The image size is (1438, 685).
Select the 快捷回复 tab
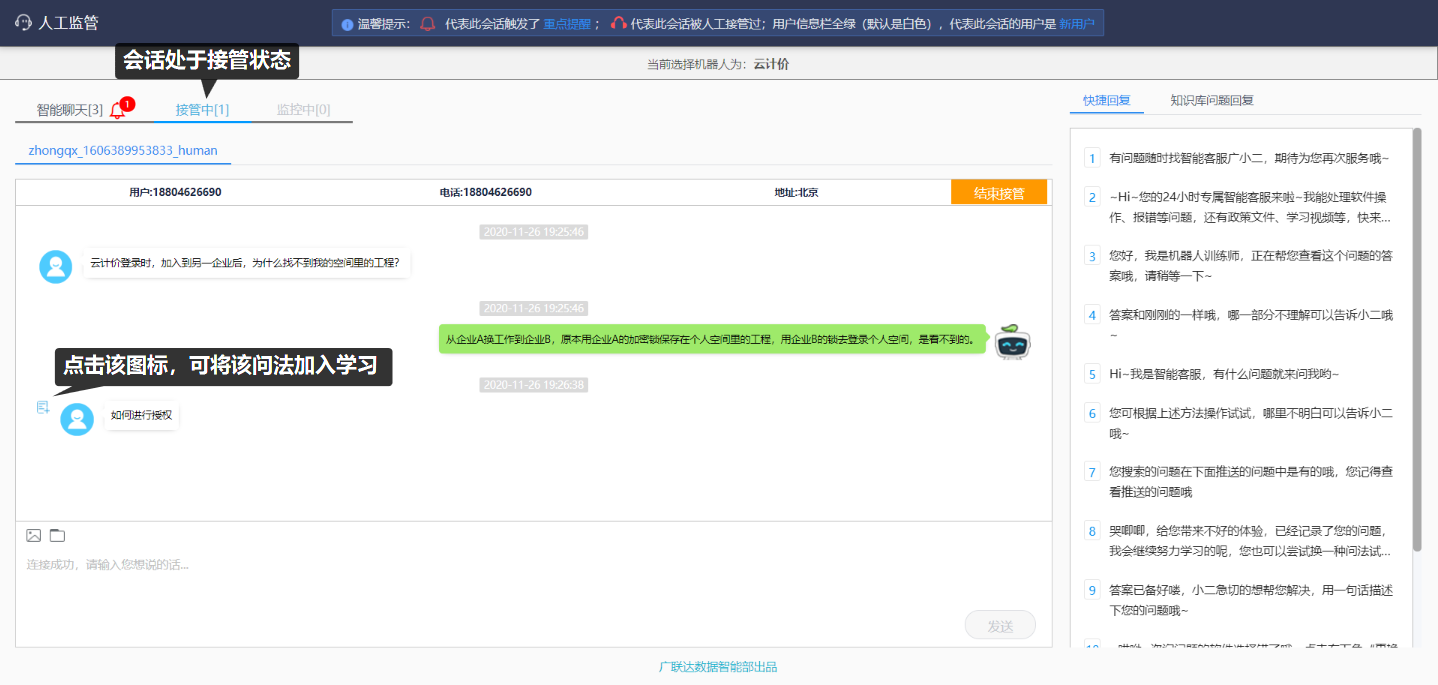1107,100
